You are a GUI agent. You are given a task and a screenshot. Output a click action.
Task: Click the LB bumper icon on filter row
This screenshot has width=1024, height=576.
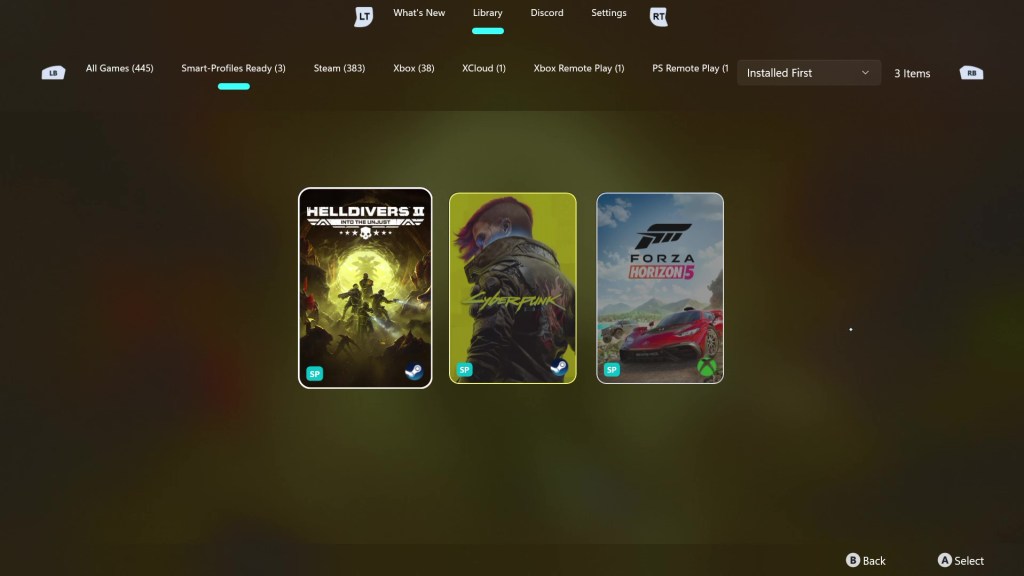pyautogui.click(x=52, y=71)
